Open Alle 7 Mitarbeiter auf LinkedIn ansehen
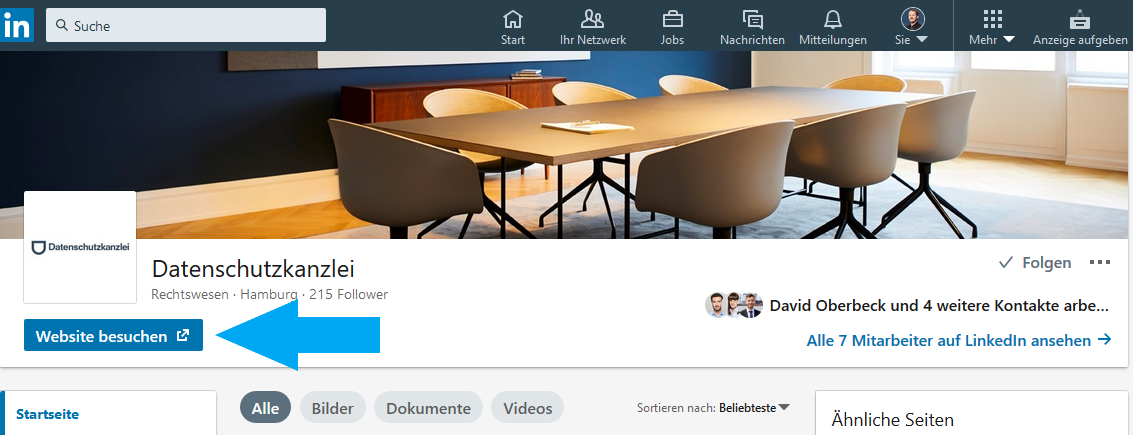Viewport: 1133px width, 435px height. [x=958, y=340]
